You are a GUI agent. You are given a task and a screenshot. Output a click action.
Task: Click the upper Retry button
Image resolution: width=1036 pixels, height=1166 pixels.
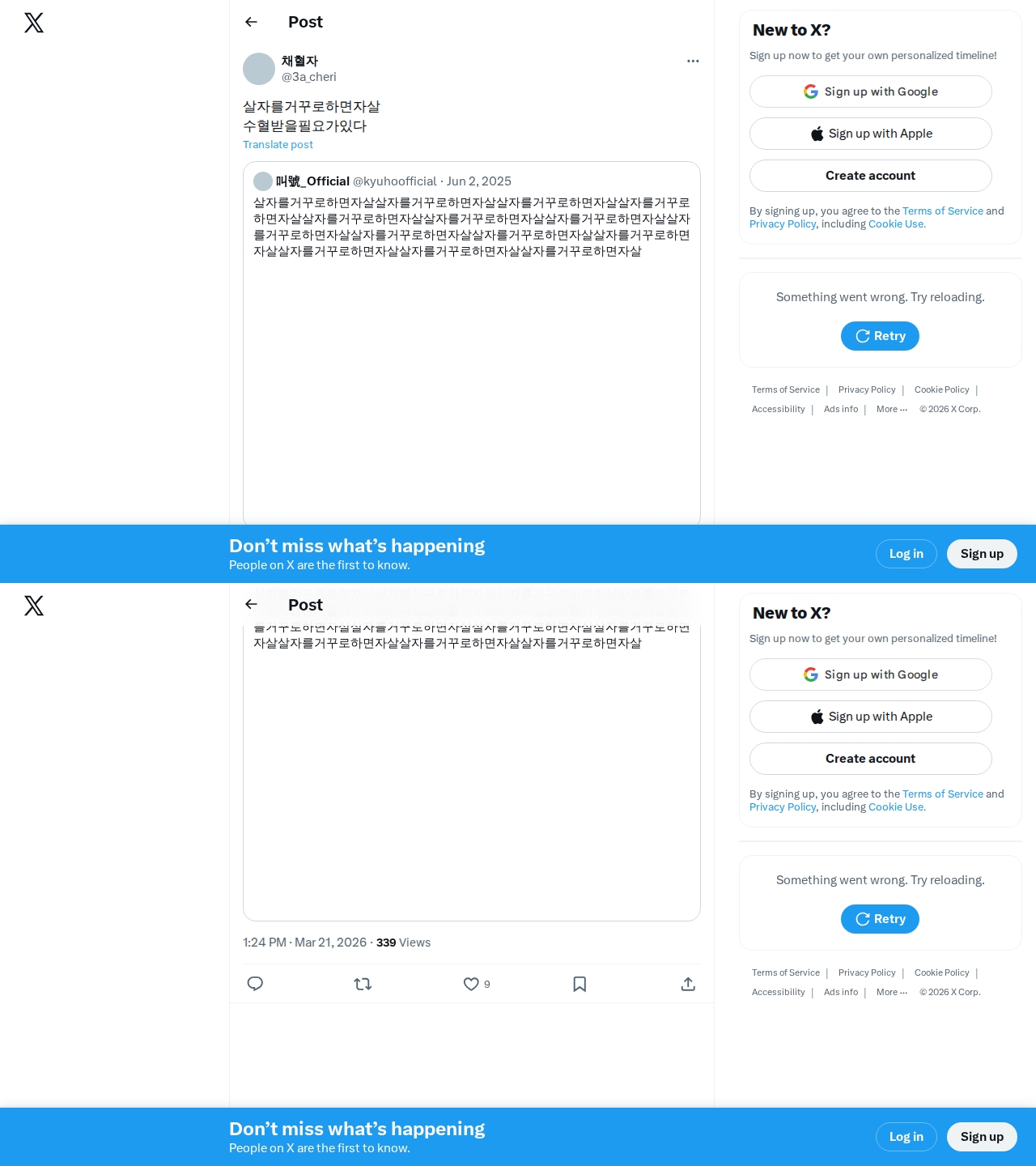pos(880,336)
